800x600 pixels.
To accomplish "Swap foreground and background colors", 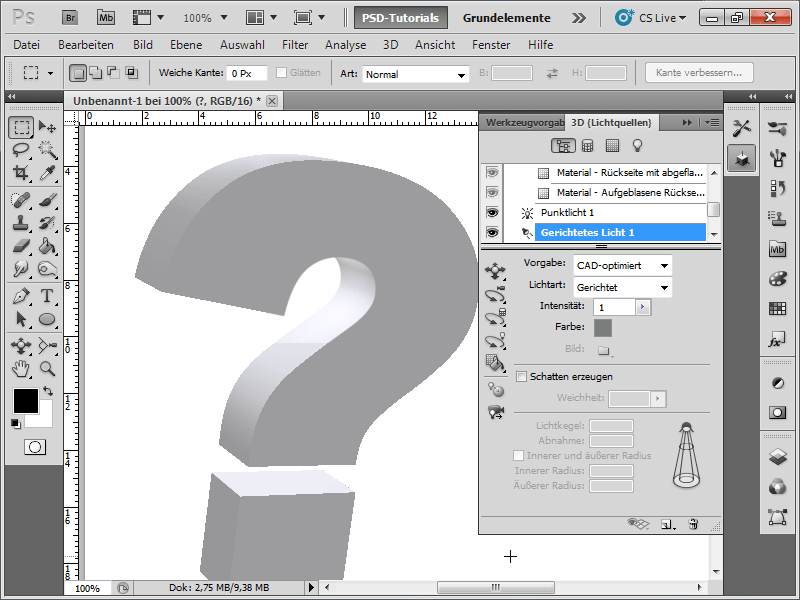I will 48,391.
